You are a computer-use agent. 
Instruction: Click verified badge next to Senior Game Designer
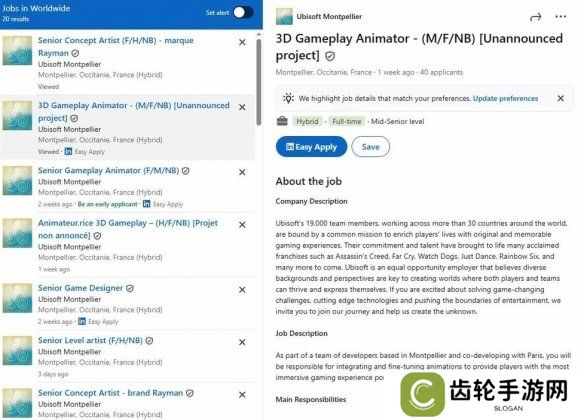[130, 289]
